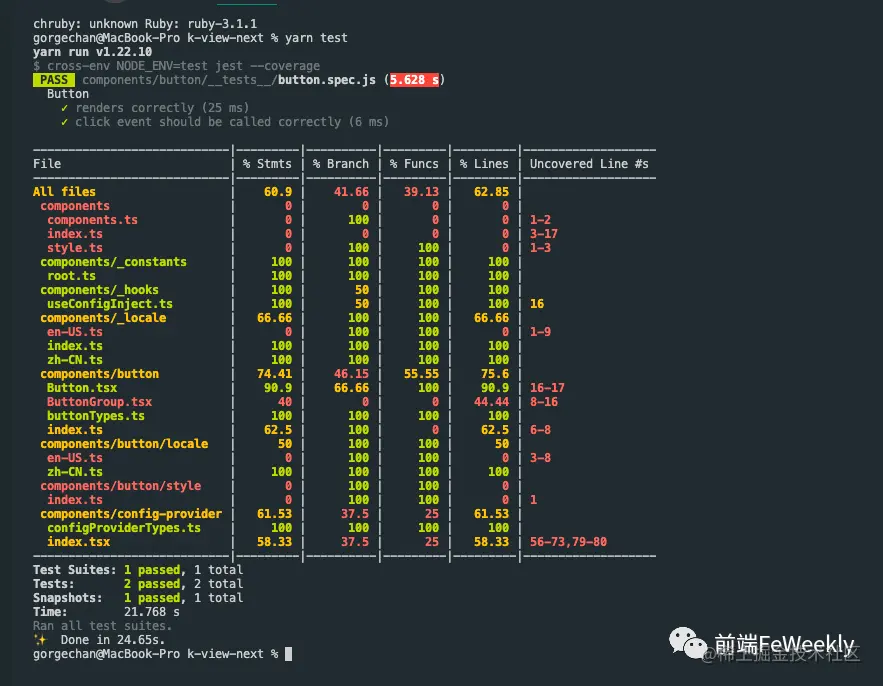Select the components/button folder row
Image resolution: width=883 pixels, height=686 pixels.
99,374
